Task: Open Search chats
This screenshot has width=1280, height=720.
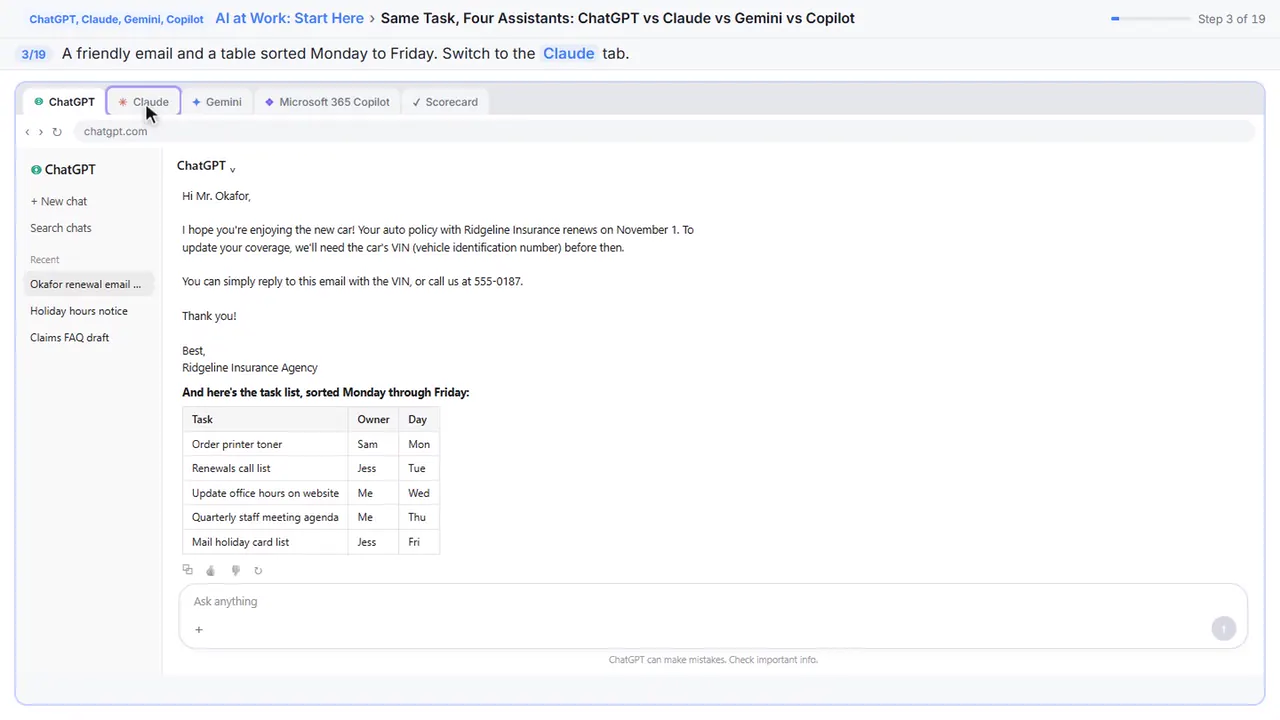Action: pos(61,228)
